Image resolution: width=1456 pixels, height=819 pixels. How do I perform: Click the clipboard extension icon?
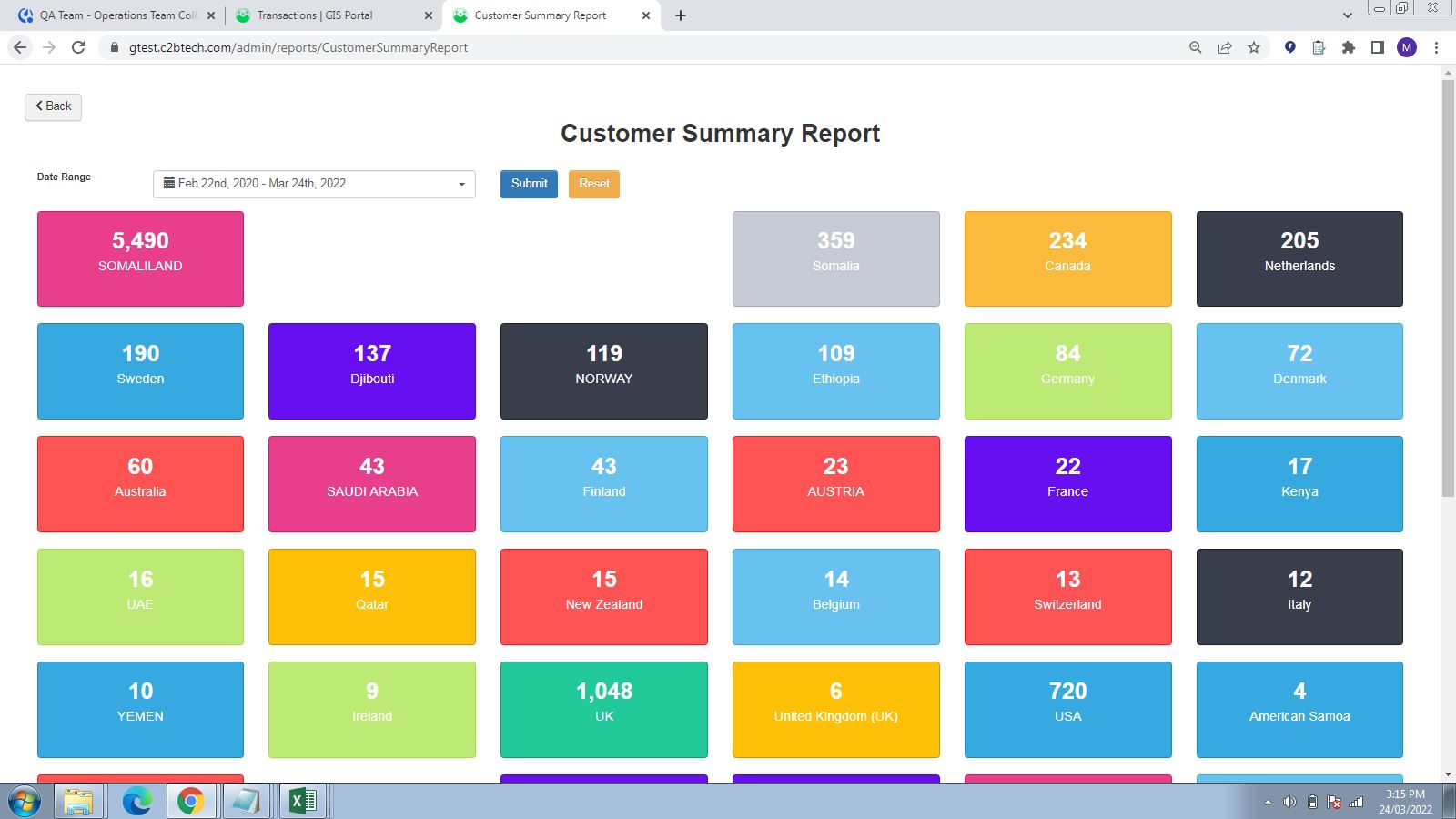click(1319, 47)
